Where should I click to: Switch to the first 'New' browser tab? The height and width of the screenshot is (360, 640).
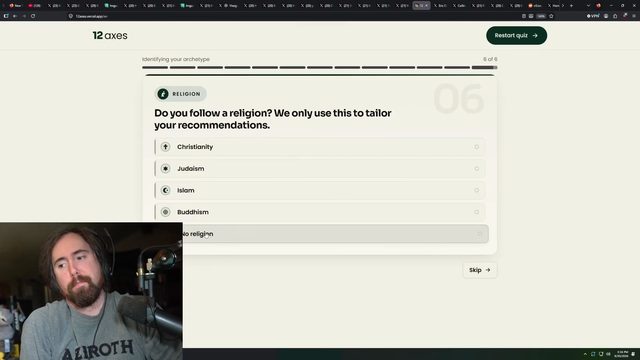16,6
